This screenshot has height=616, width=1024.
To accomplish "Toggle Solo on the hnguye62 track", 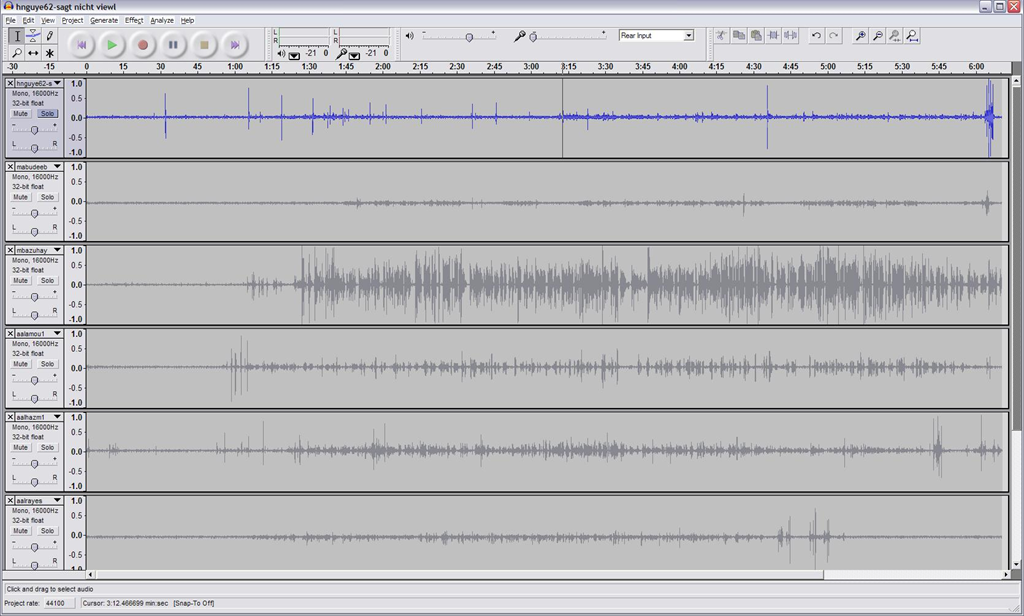I will point(47,114).
